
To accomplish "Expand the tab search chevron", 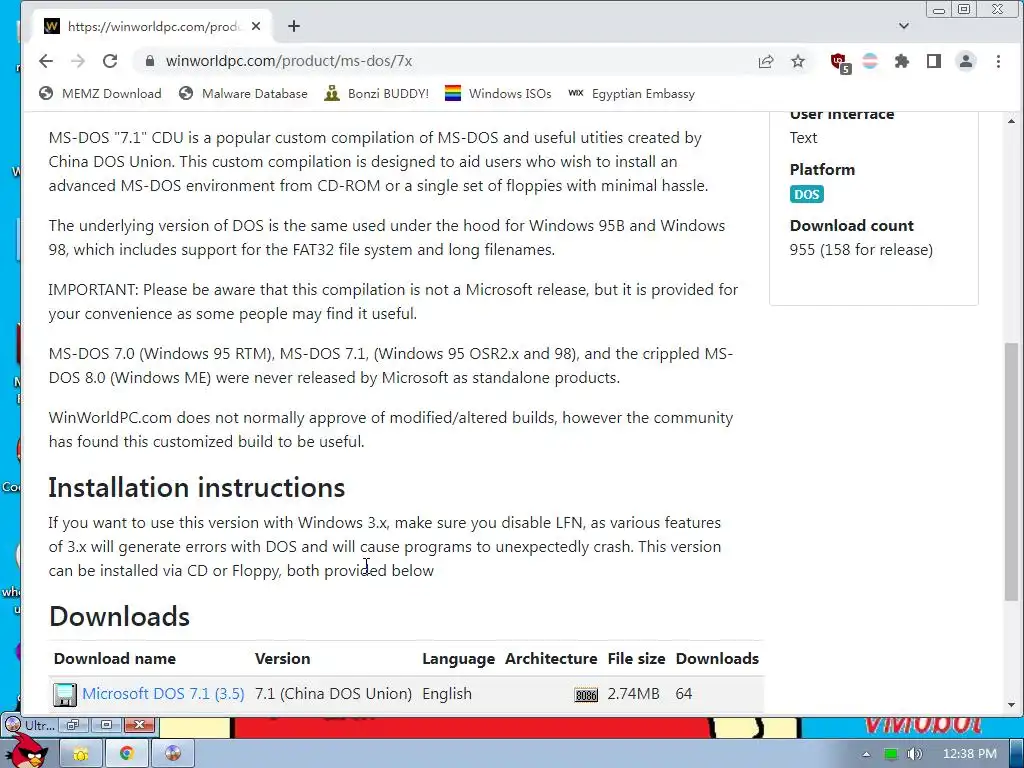I will pyautogui.click(x=904, y=26).
